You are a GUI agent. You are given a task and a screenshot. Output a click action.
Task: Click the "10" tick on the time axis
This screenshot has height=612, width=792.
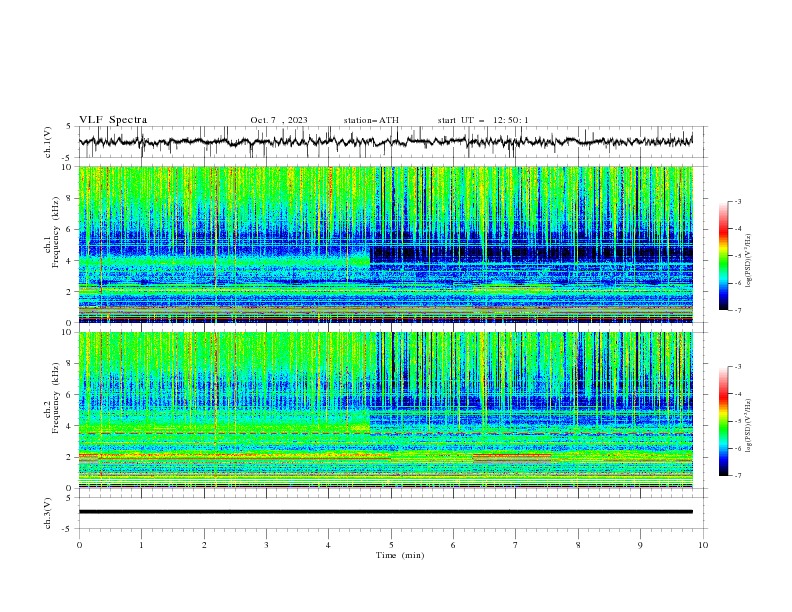[x=703, y=545]
